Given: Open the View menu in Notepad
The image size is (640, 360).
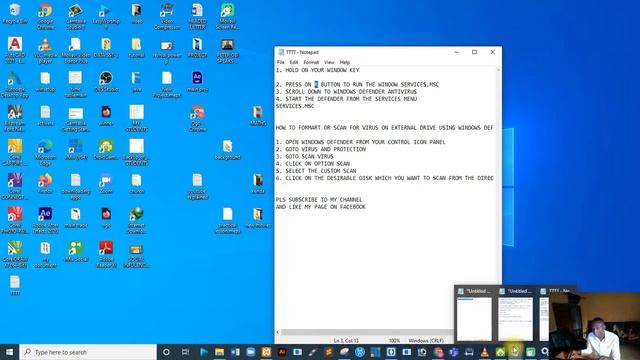Looking at the screenshot, I should (329, 62).
